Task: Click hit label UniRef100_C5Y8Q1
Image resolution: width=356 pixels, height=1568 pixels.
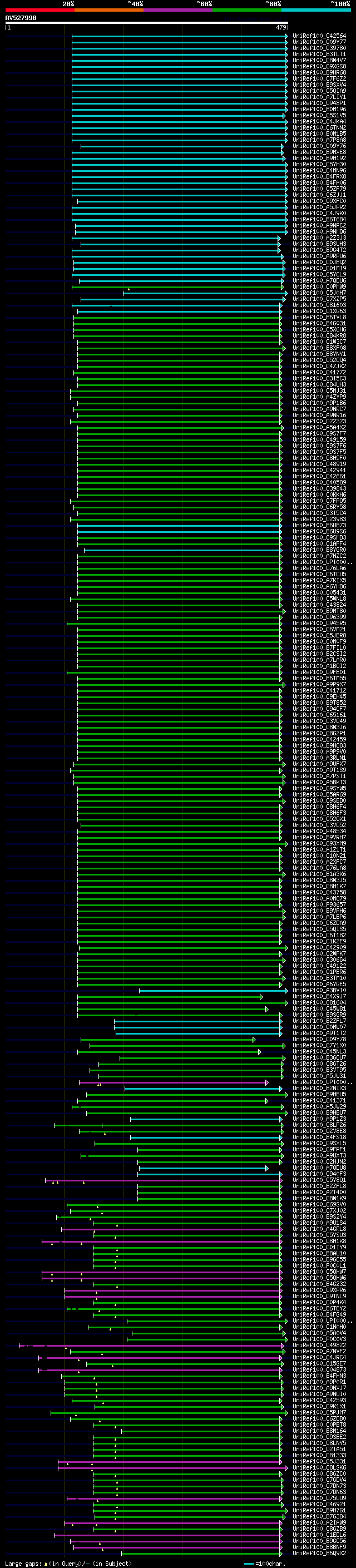Action: point(319,1180)
